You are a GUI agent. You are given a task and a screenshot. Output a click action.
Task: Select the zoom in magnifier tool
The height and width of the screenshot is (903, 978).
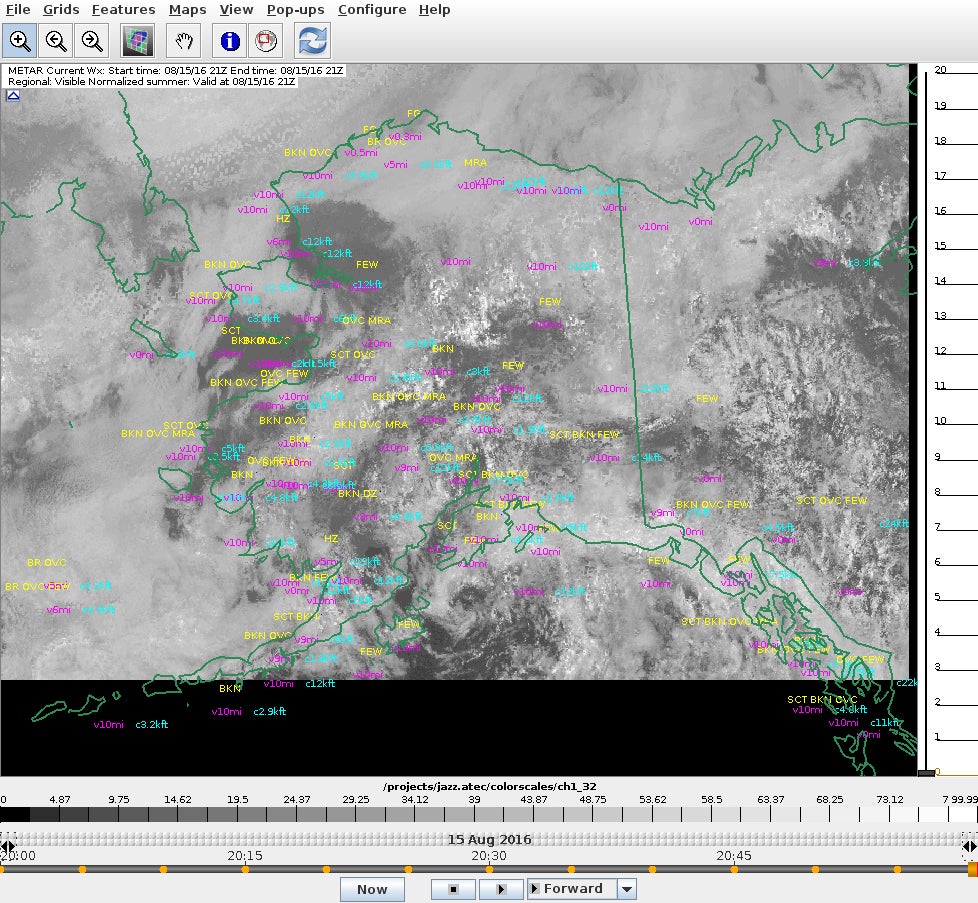20,41
